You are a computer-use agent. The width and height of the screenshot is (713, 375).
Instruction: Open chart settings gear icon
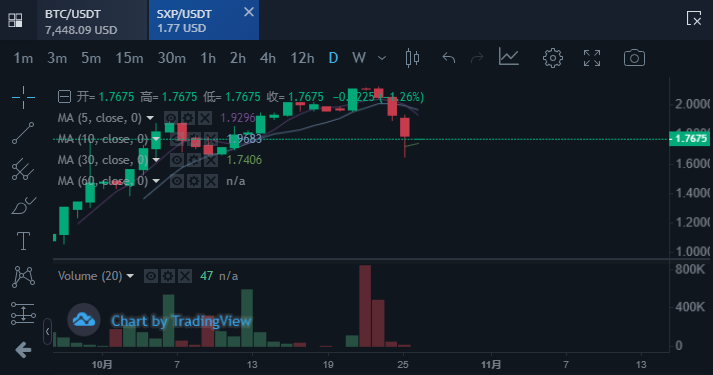click(x=552, y=58)
